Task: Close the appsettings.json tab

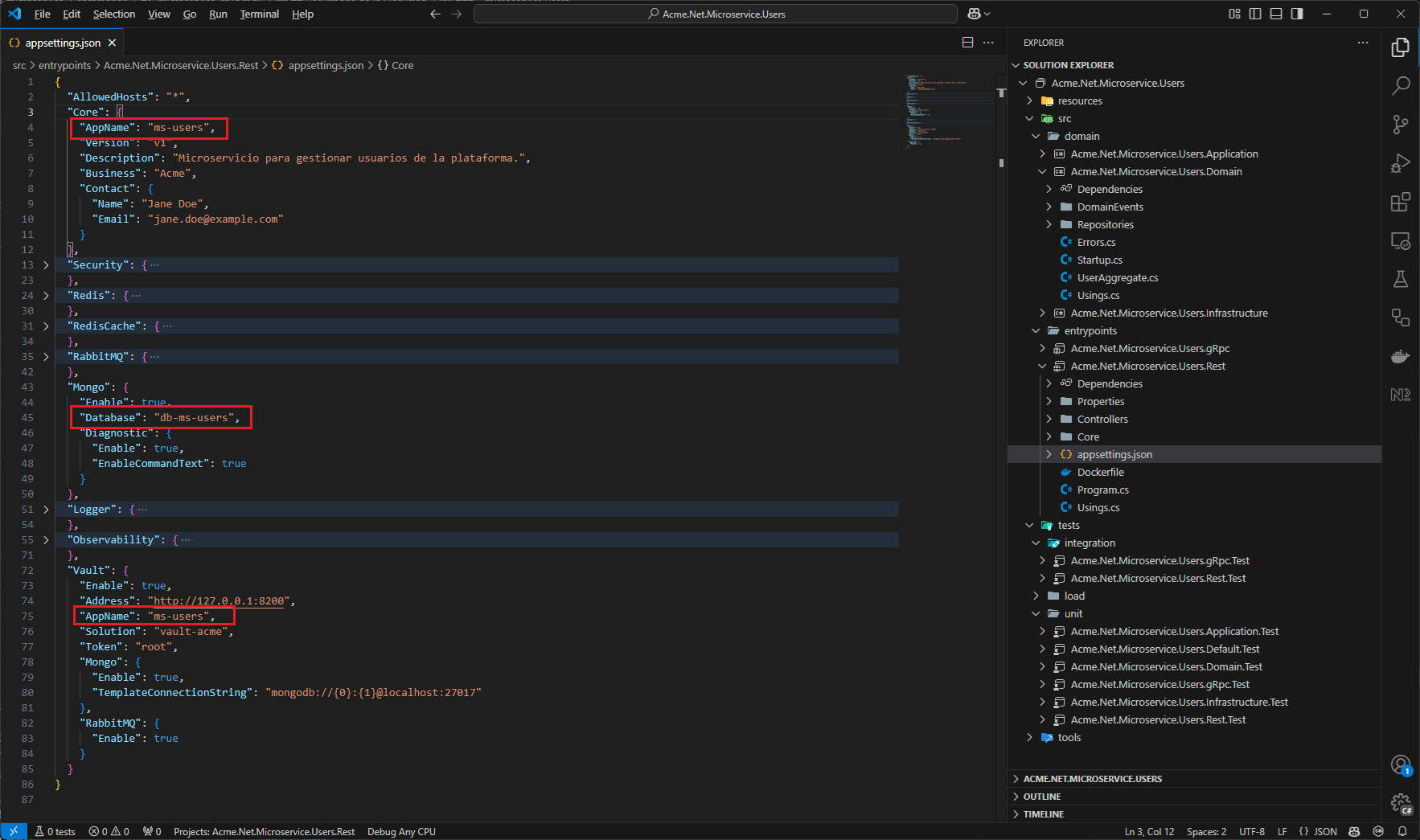Action: 112,43
